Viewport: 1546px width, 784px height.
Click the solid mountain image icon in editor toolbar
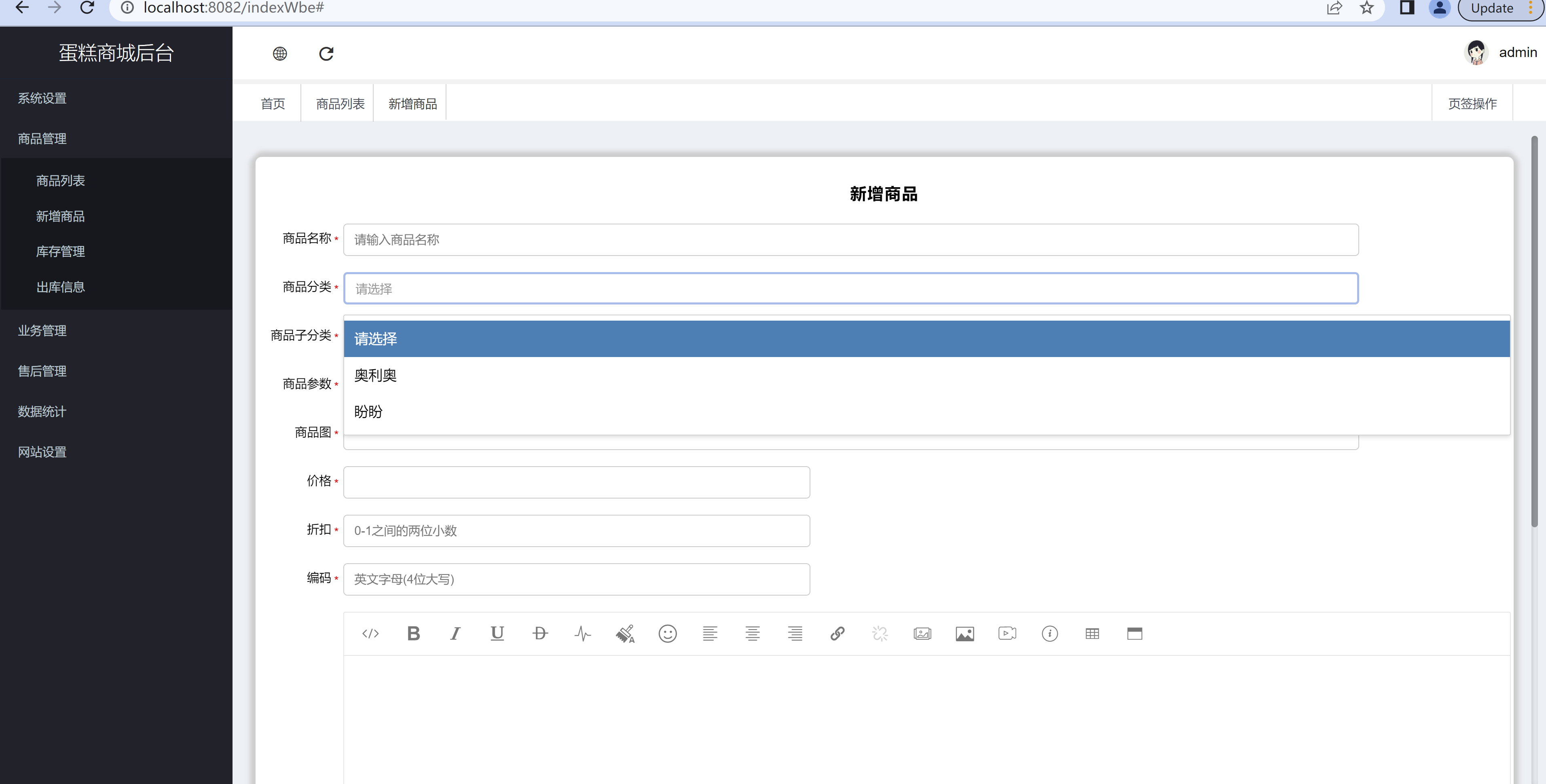pyautogui.click(x=965, y=634)
